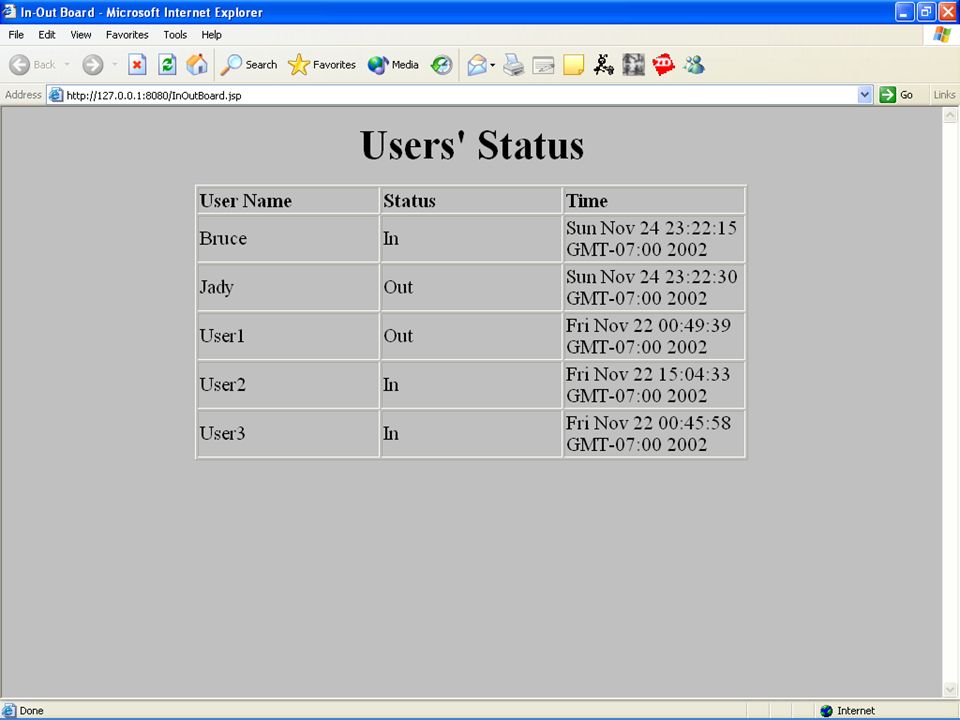Refresh the page with the Refresh icon

(167, 64)
